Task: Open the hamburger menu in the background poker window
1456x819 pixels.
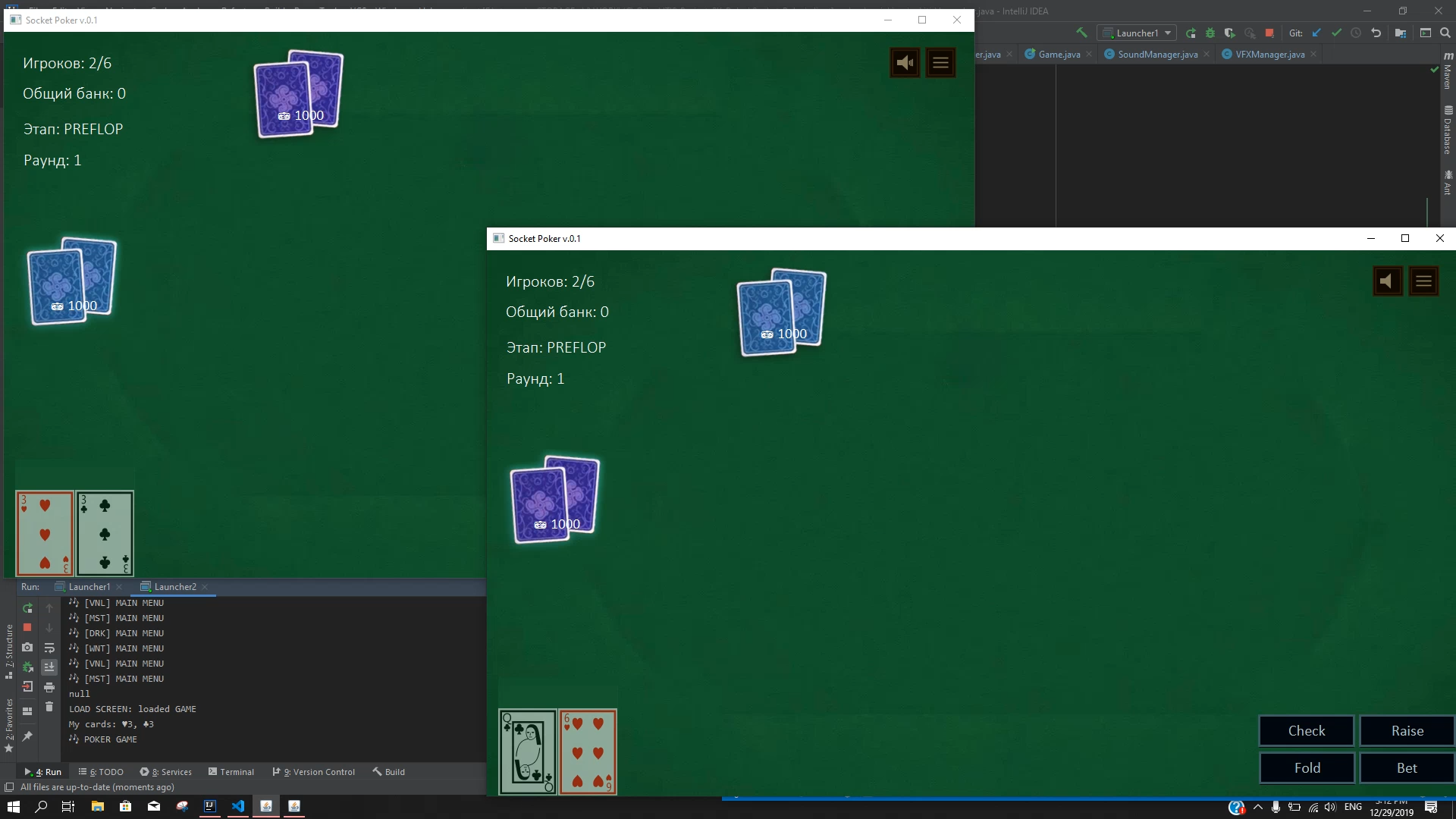Action: [x=940, y=63]
